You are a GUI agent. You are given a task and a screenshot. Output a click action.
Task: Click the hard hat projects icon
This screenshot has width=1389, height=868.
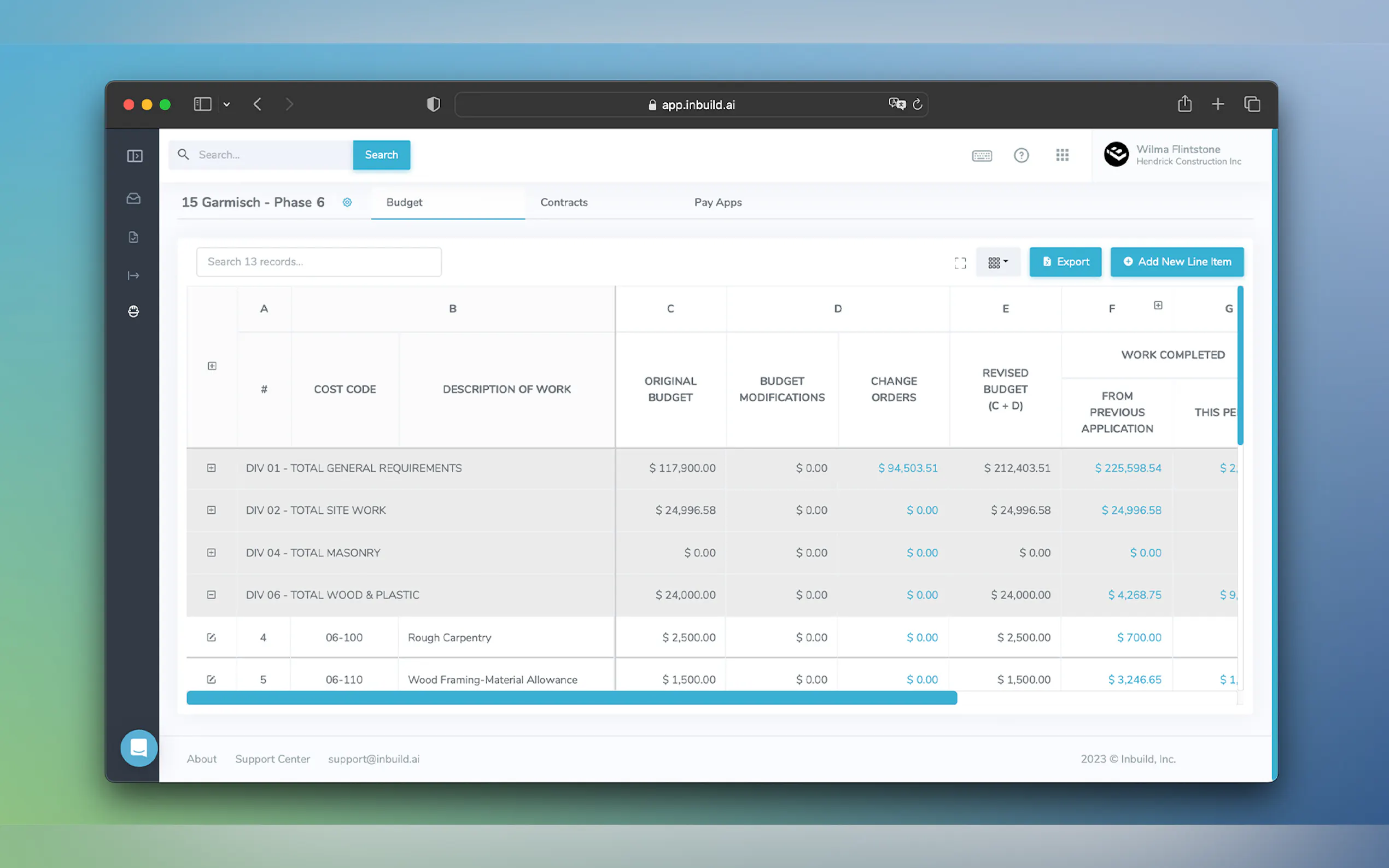click(x=133, y=311)
